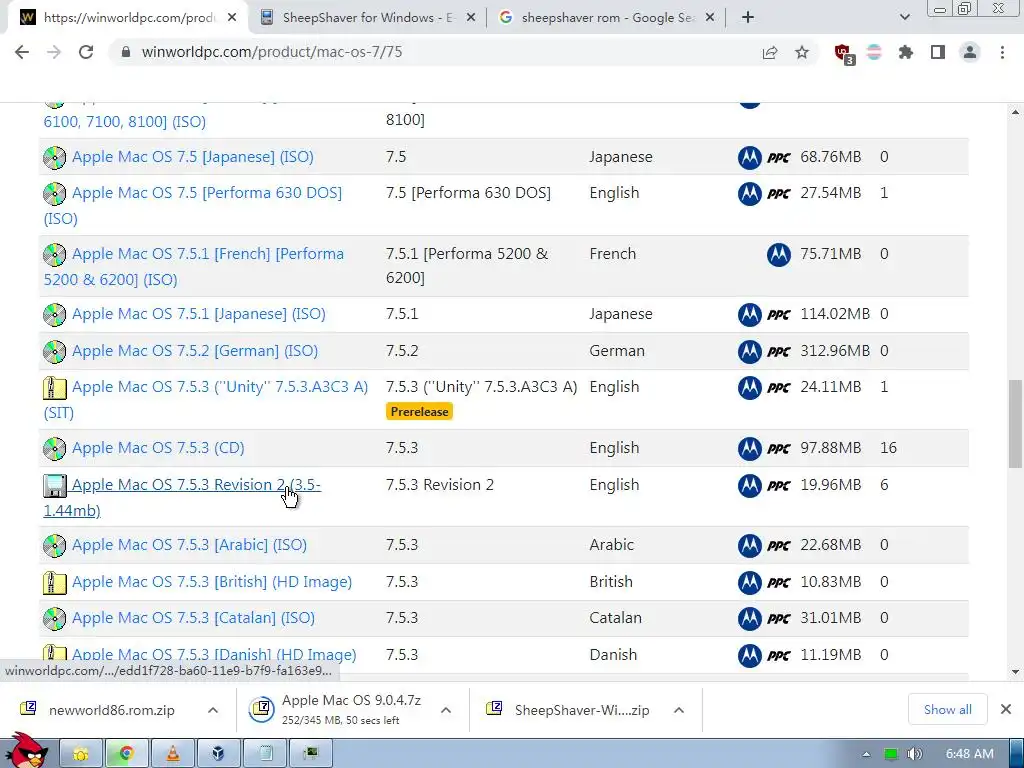This screenshot has height=768, width=1024.
Task: Toggle the browser side panel
Action: coord(938,52)
